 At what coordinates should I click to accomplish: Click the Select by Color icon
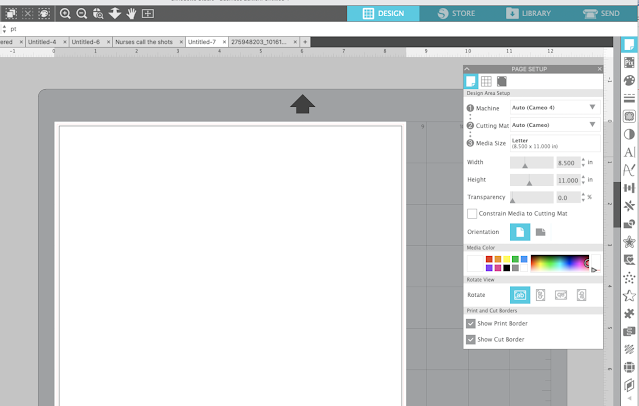[44, 13]
